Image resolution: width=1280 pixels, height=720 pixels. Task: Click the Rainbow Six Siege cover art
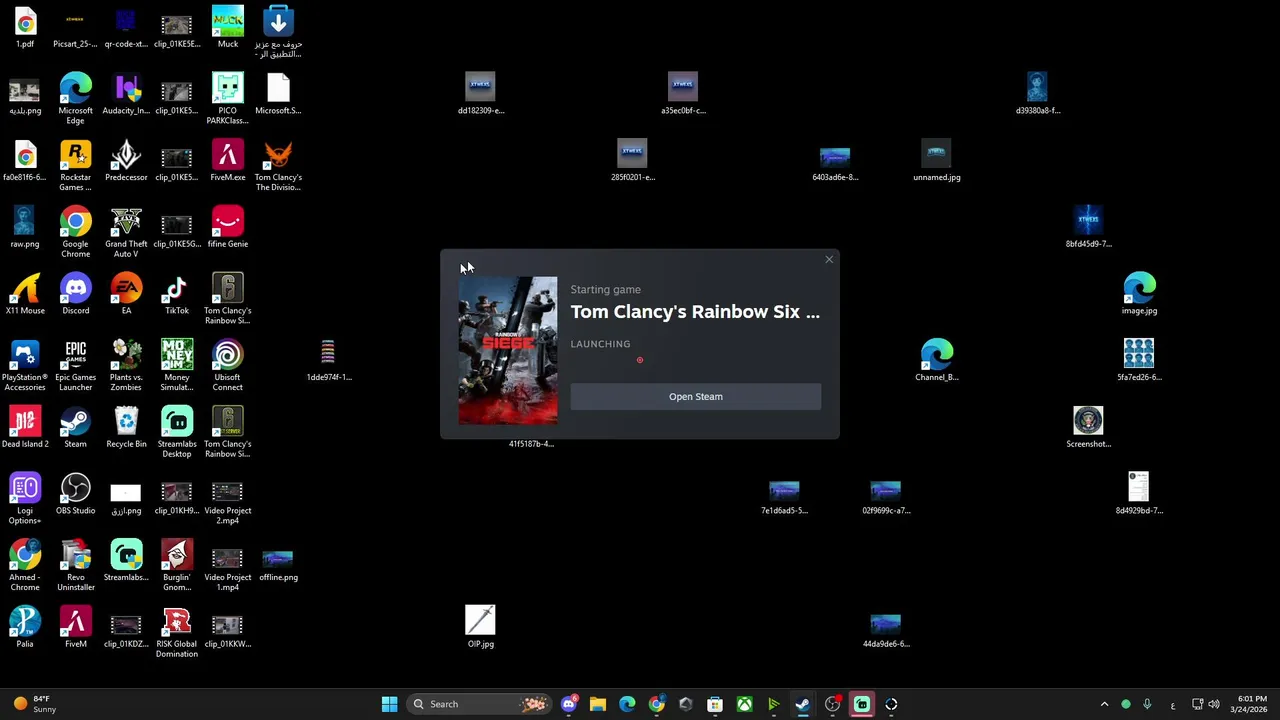click(x=508, y=351)
